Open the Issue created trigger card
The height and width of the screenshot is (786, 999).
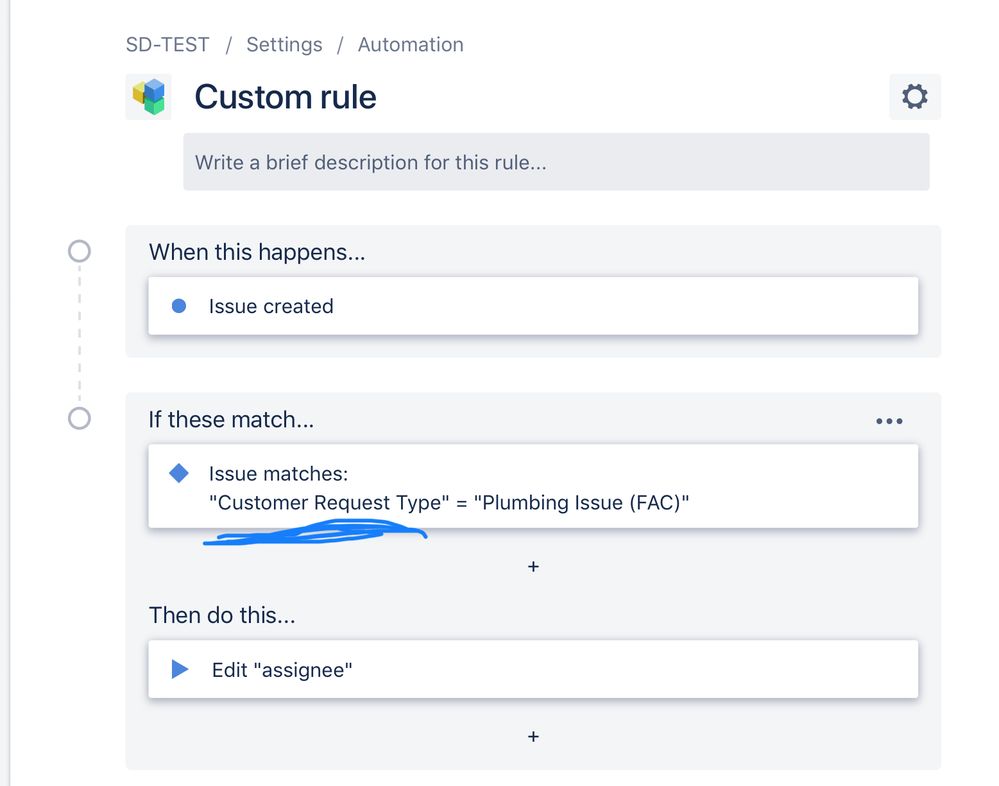tap(533, 306)
